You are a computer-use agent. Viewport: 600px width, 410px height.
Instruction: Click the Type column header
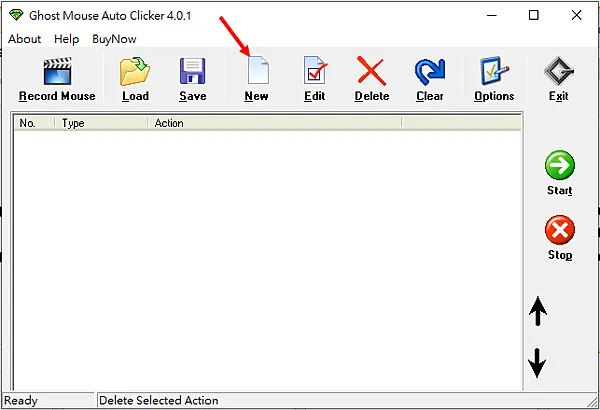click(101, 123)
